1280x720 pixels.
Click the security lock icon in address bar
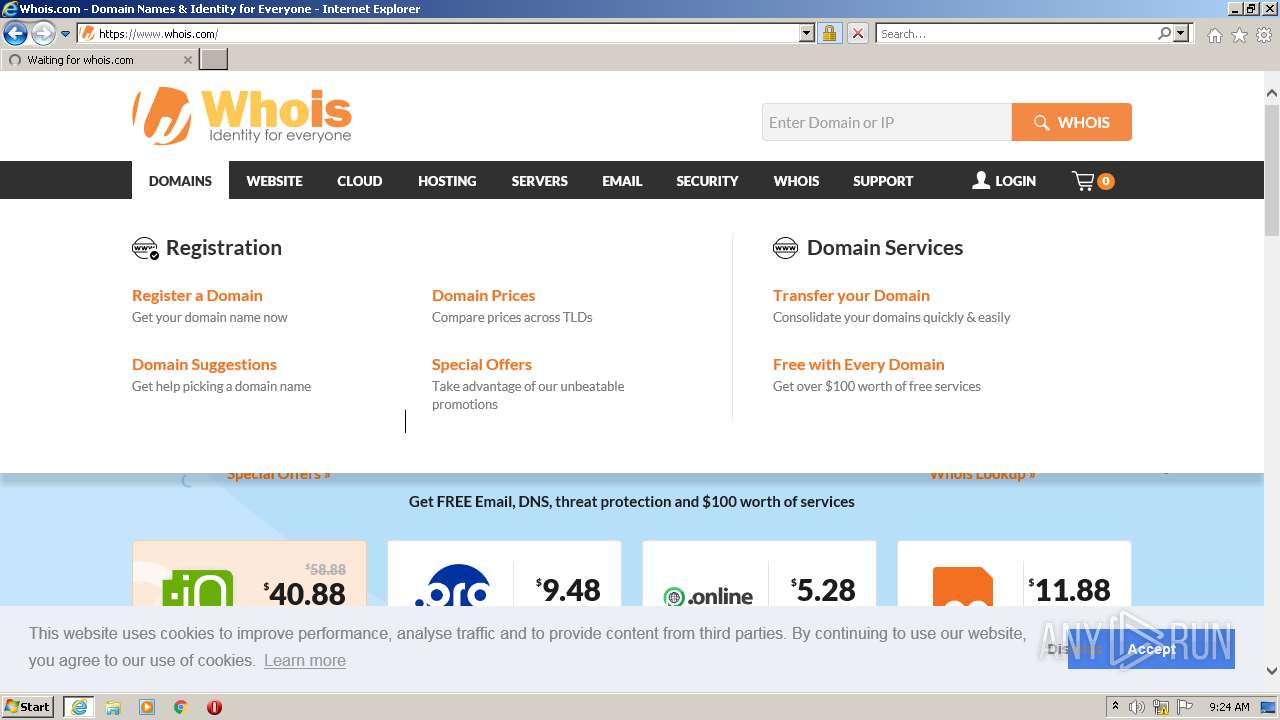(x=829, y=33)
